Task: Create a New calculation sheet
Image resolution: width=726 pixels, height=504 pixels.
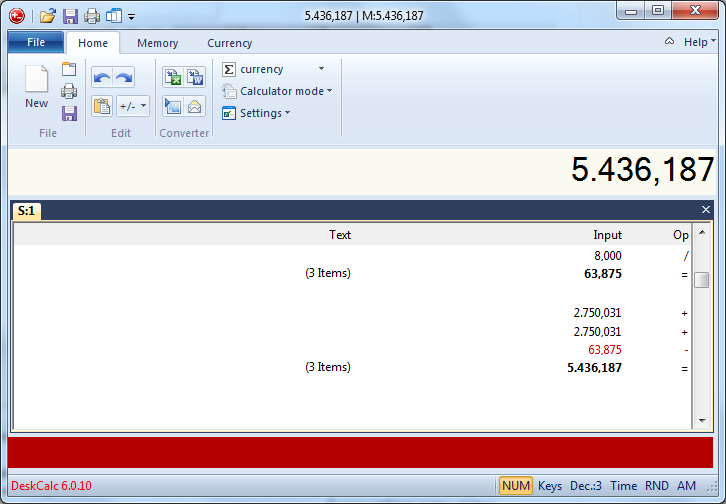Action: pyautogui.click(x=36, y=87)
